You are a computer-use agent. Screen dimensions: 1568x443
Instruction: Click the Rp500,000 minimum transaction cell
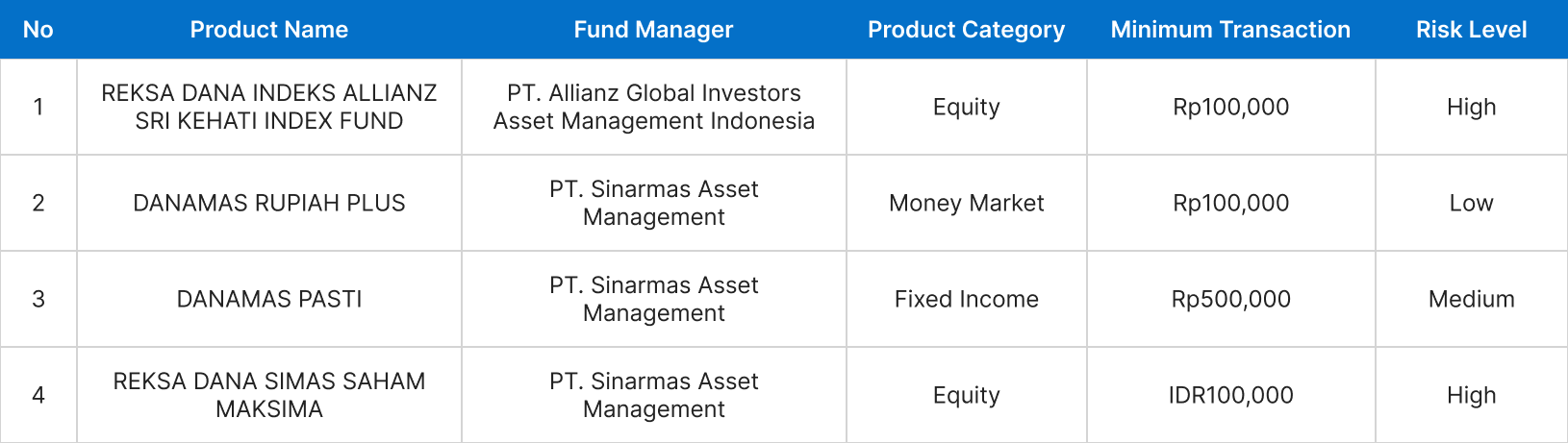(1230, 299)
